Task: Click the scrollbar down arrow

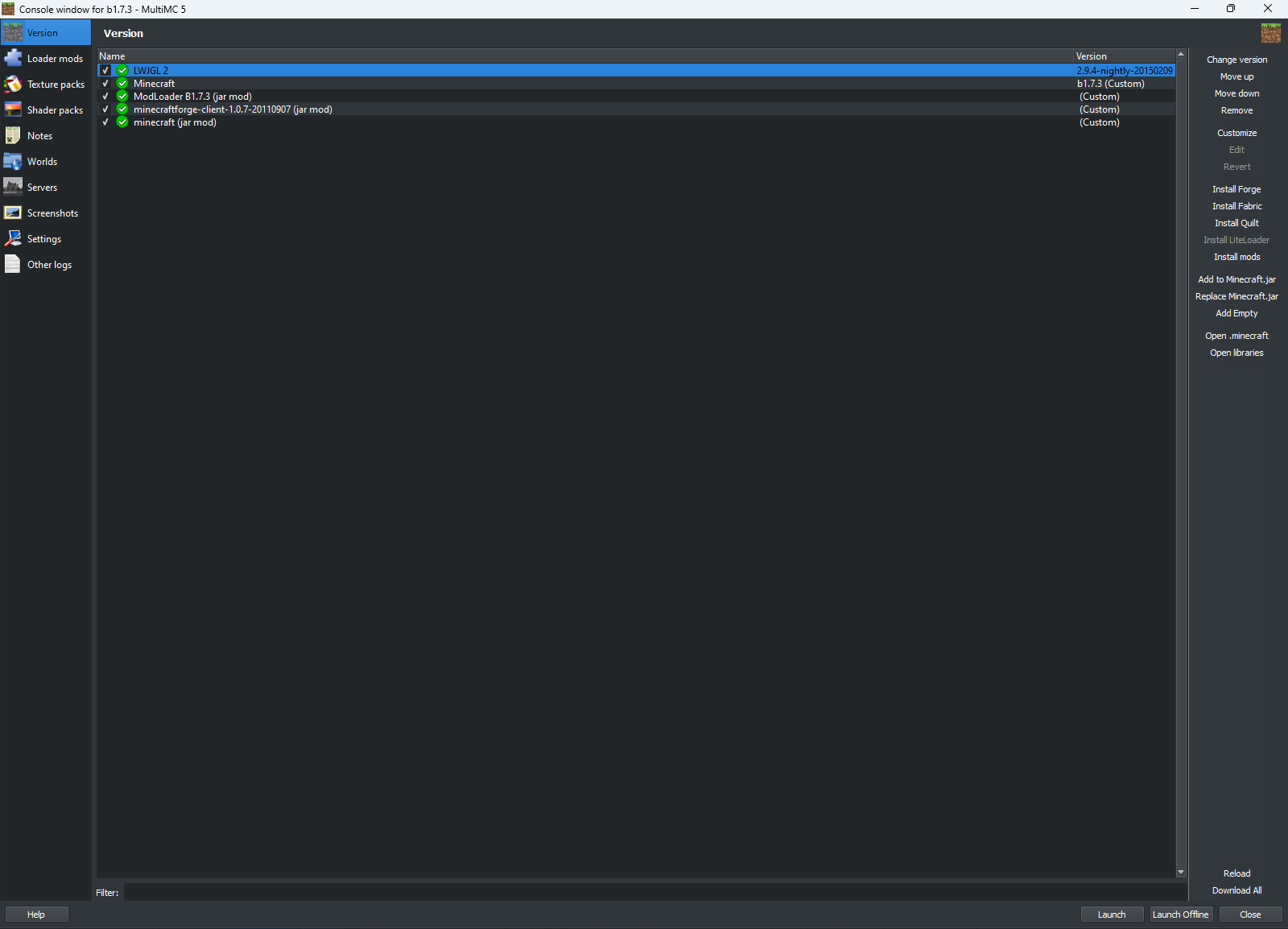Action: click(1181, 872)
